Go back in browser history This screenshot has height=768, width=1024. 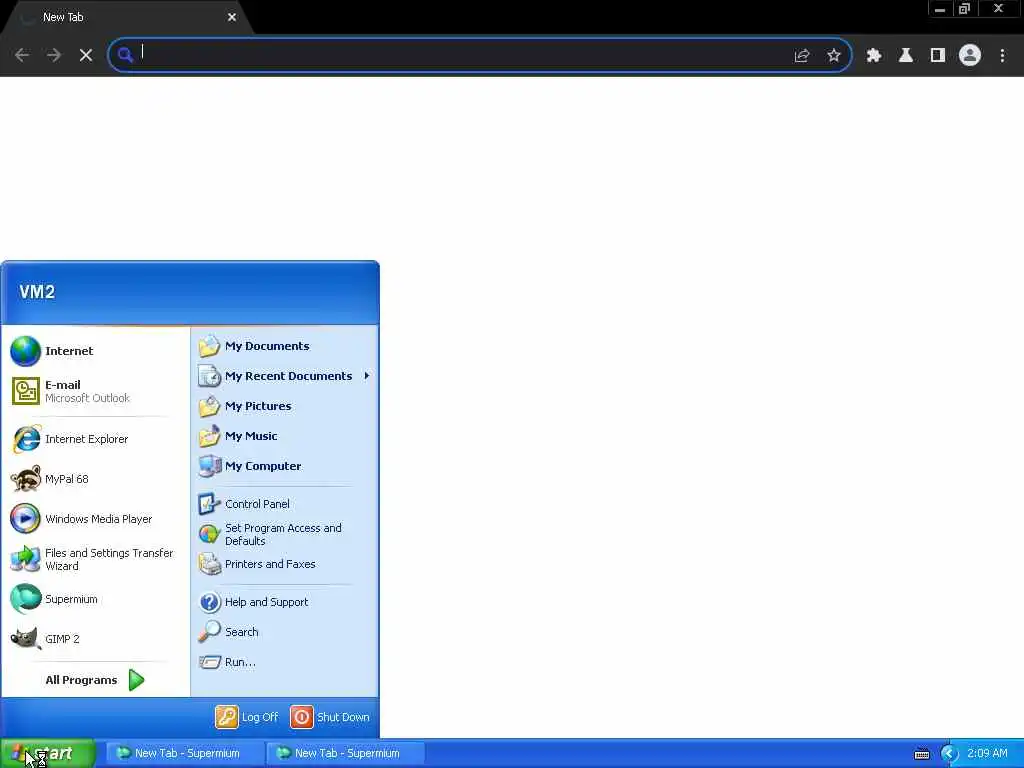point(22,55)
